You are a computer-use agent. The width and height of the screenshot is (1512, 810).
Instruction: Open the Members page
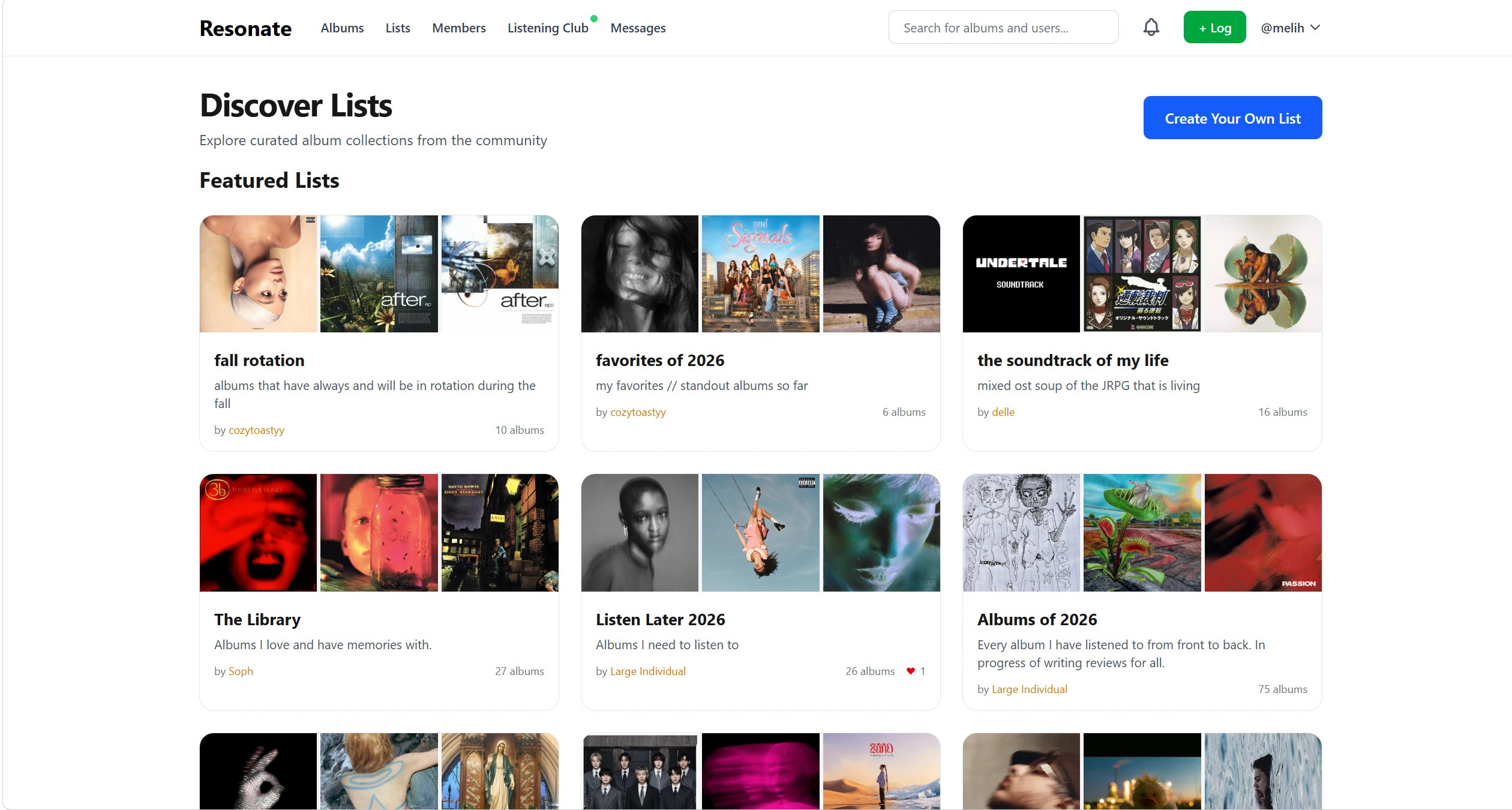pyautogui.click(x=458, y=28)
